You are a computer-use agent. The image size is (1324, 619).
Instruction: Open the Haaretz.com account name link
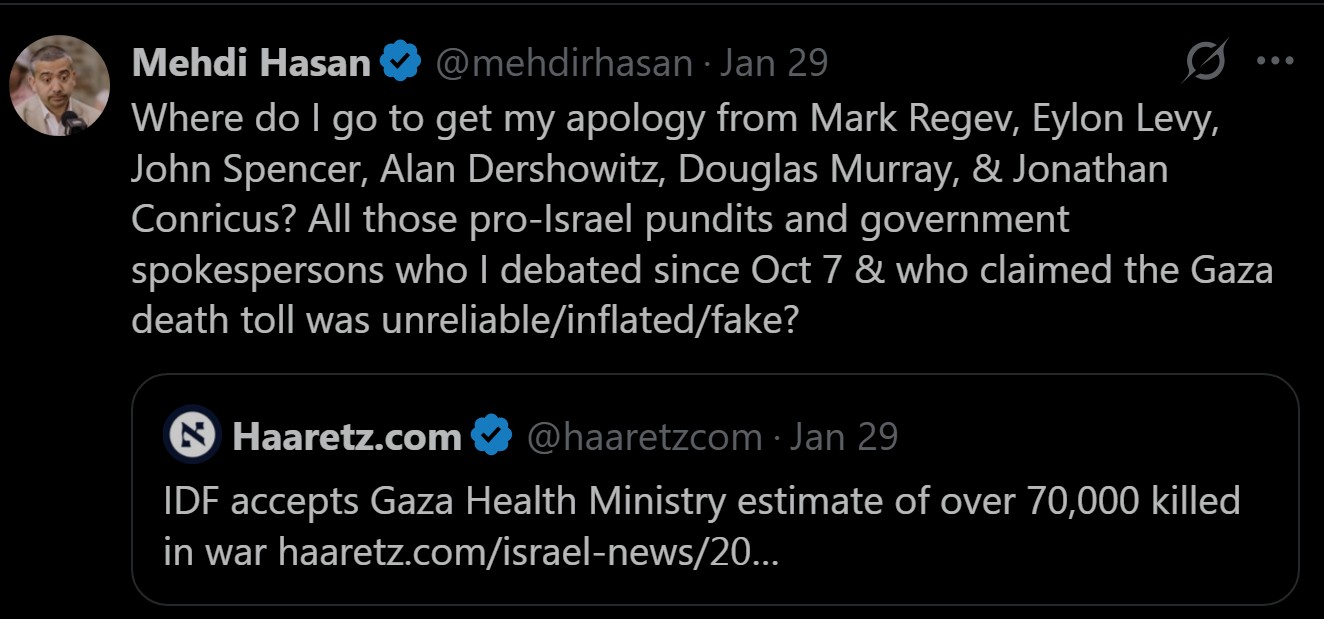pyautogui.click(x=347, y=437)
